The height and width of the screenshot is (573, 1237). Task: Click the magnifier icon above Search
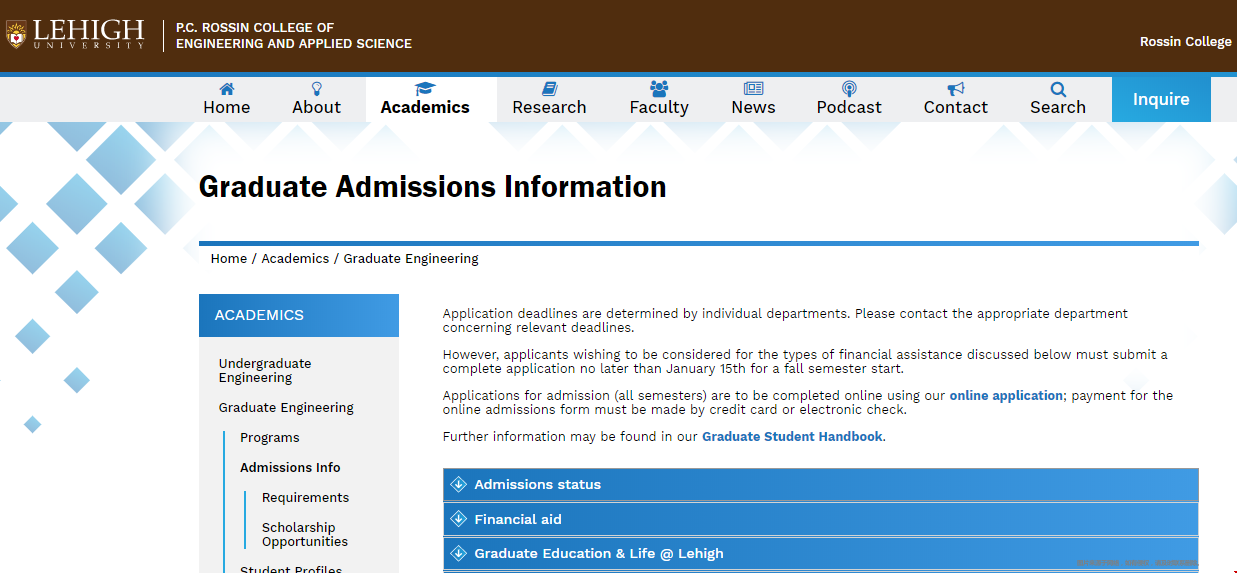(x=1058, y=88)
